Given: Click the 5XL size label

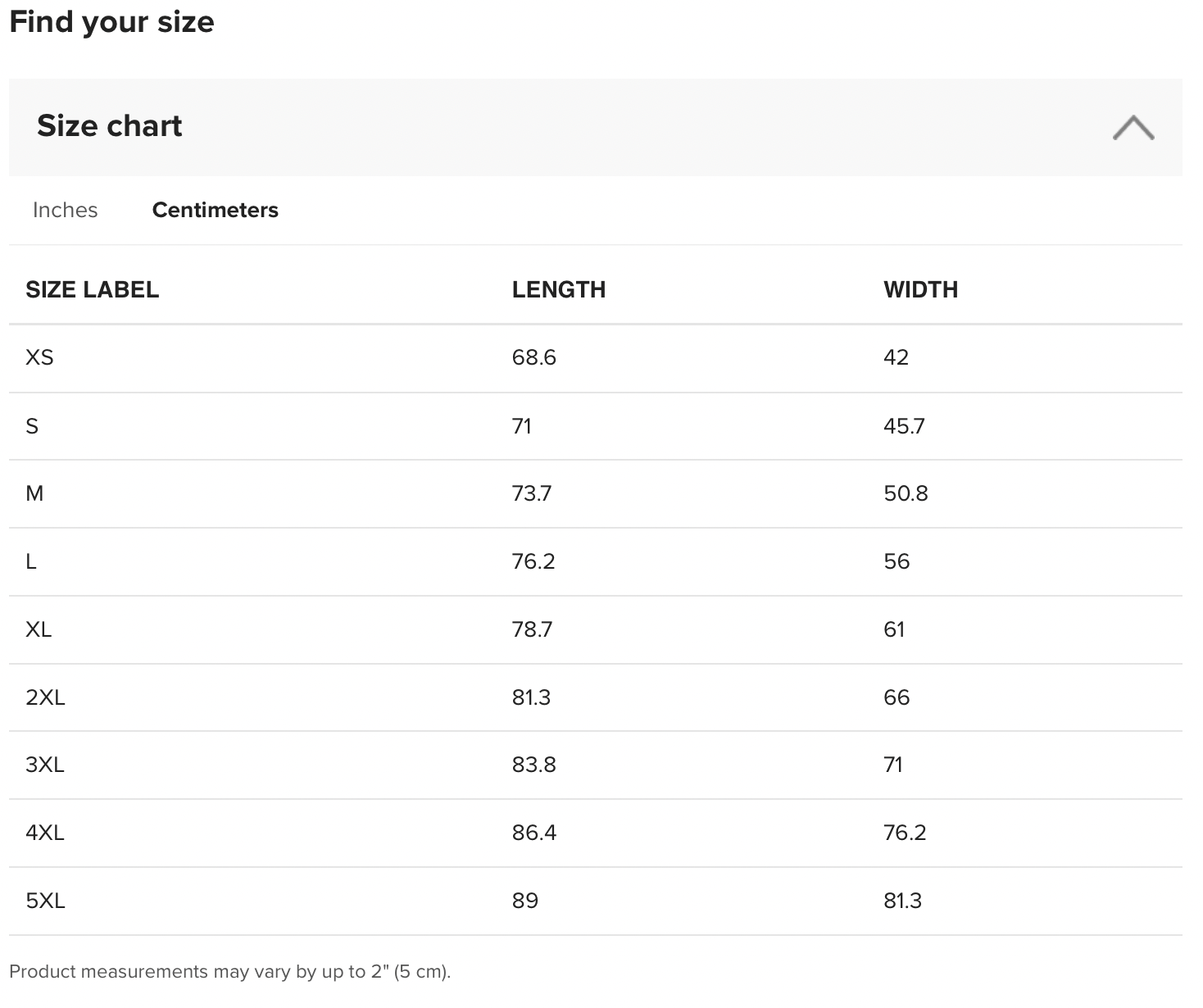Looking at the screenshot, I should click(x=45, y=901).
